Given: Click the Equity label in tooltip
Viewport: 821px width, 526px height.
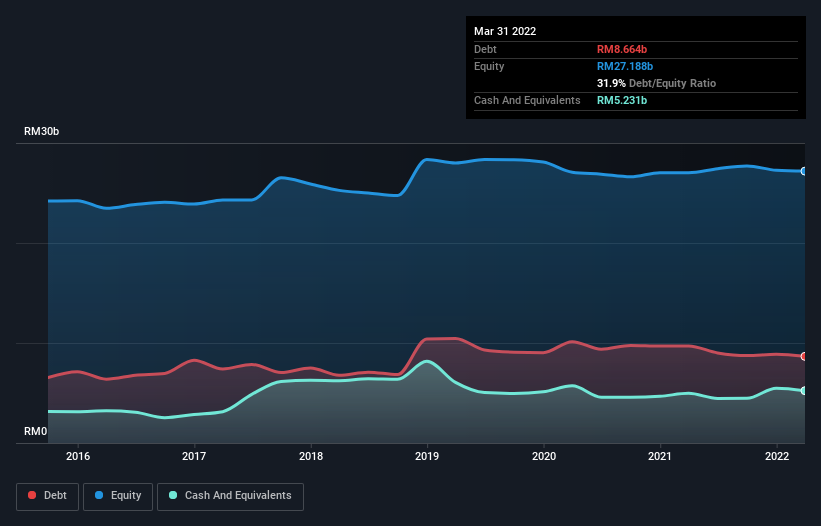Looking at the screenshot, I should tap(489, 66).
